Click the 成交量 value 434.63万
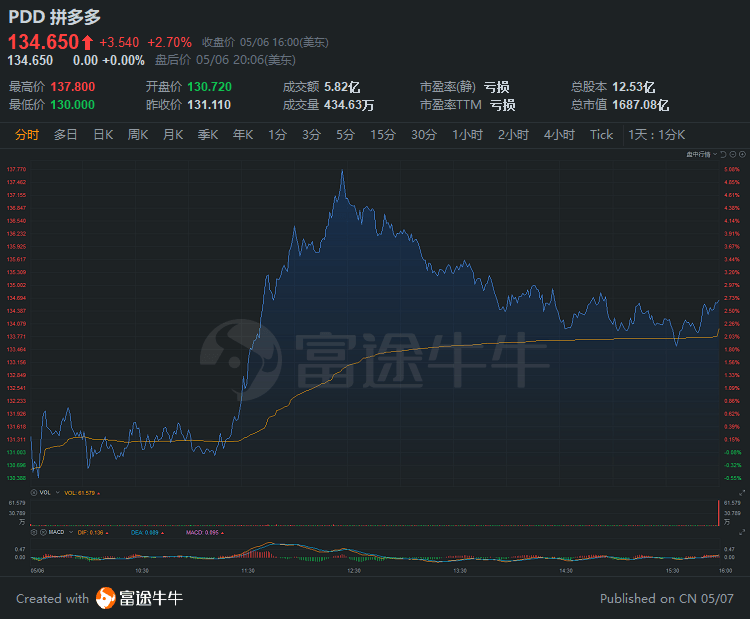750x619 pixels. point(349,105)
